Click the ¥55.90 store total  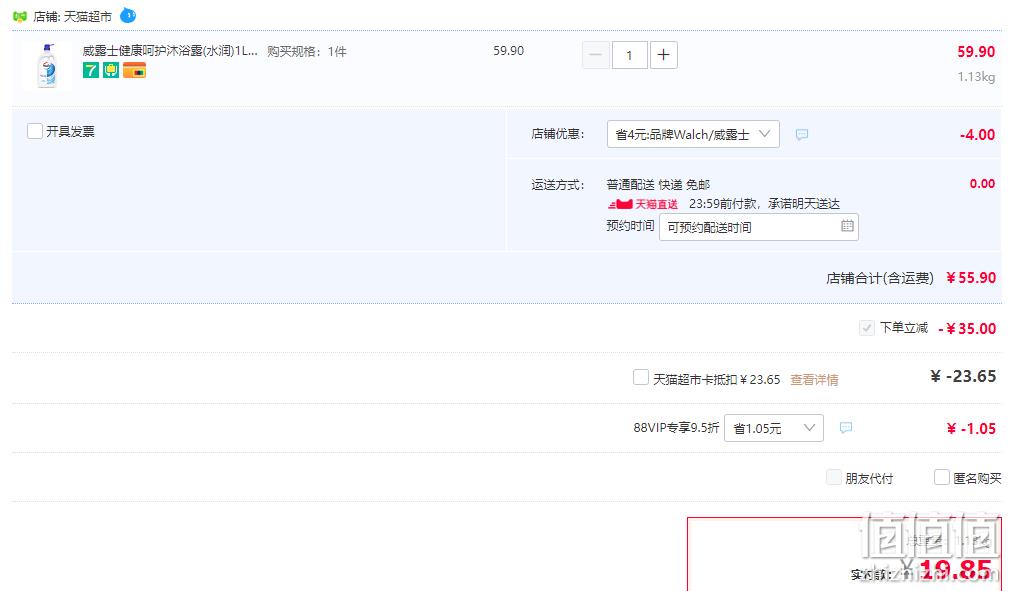[x=971, y=277]
